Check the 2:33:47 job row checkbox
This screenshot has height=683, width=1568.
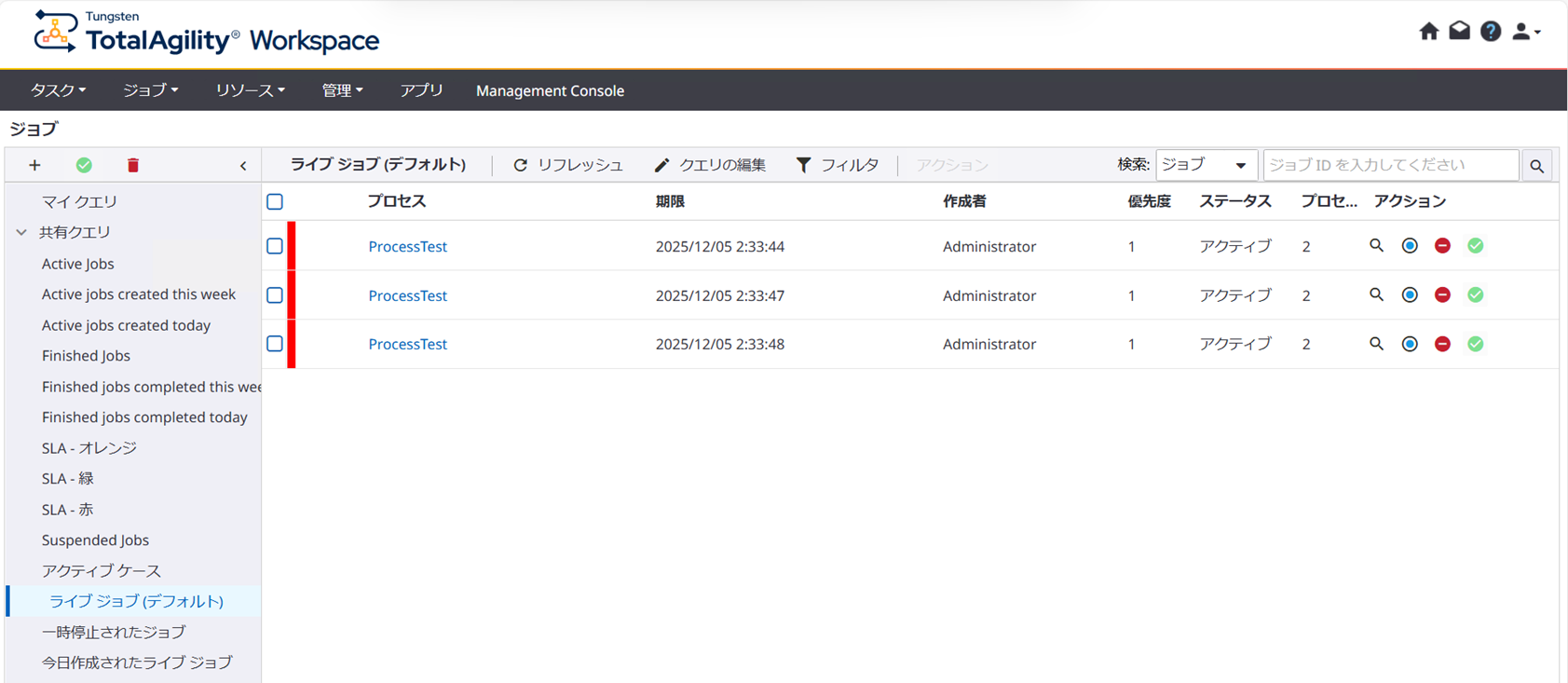[x=275, y=295]
